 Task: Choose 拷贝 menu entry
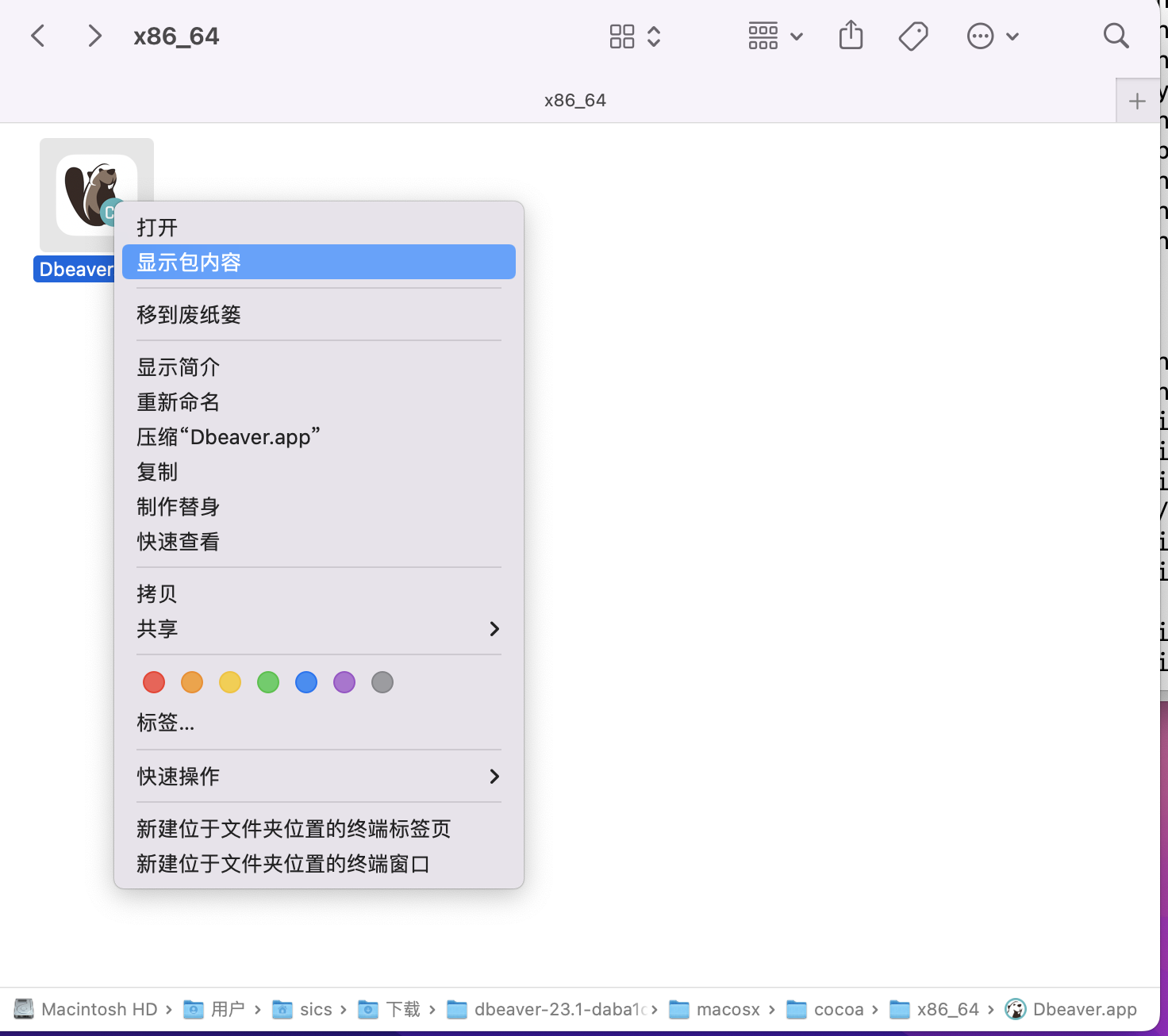tap(319, 594)
